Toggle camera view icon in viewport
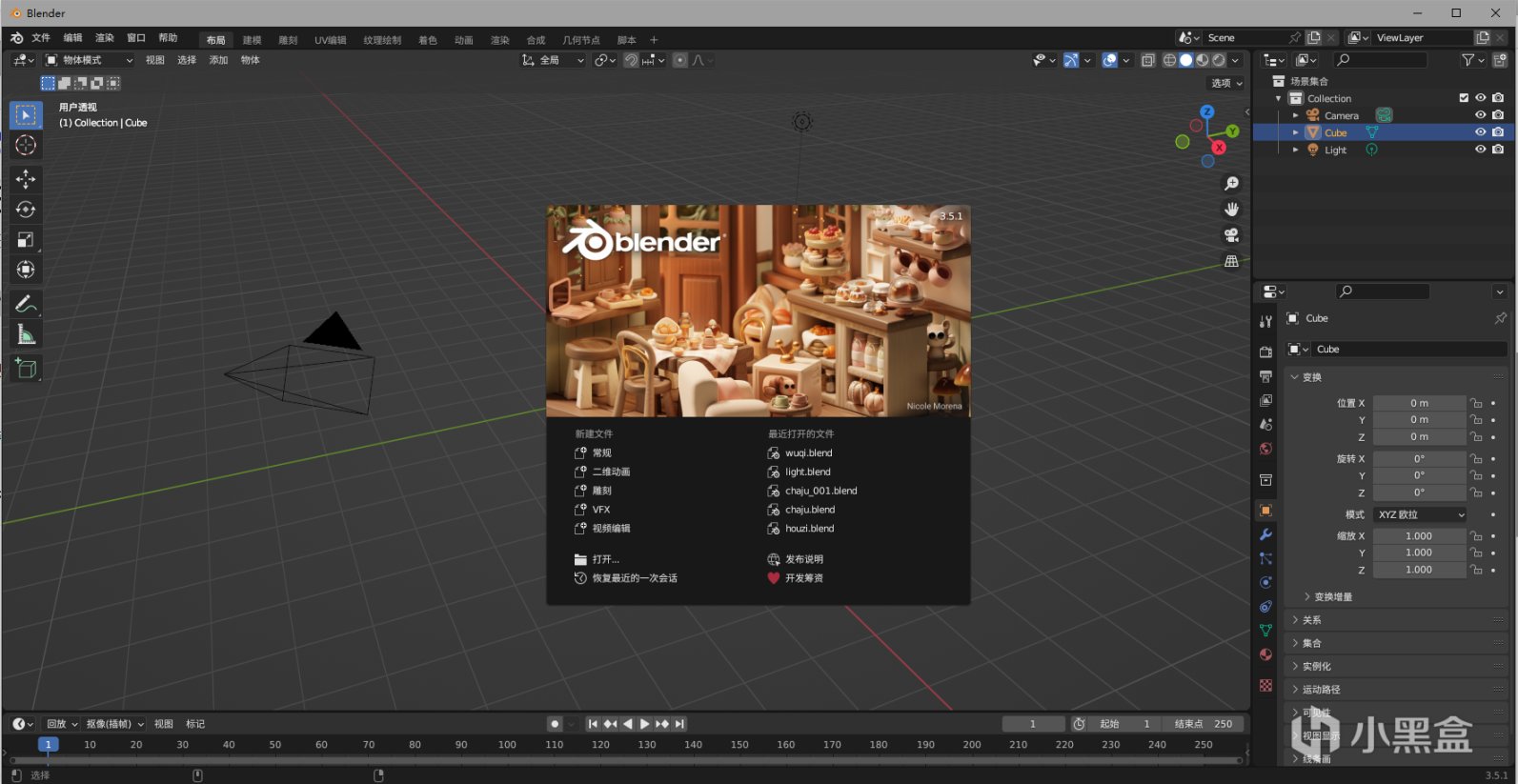The image size is (1518, 784). [1231, 234]
